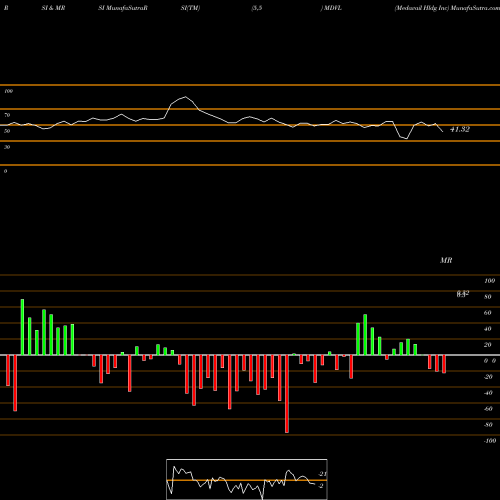This screenshot has height=500, width=500.
Task: Click the peak of the white RSI line
Action: pyautogui.click(x=185, y=97)
